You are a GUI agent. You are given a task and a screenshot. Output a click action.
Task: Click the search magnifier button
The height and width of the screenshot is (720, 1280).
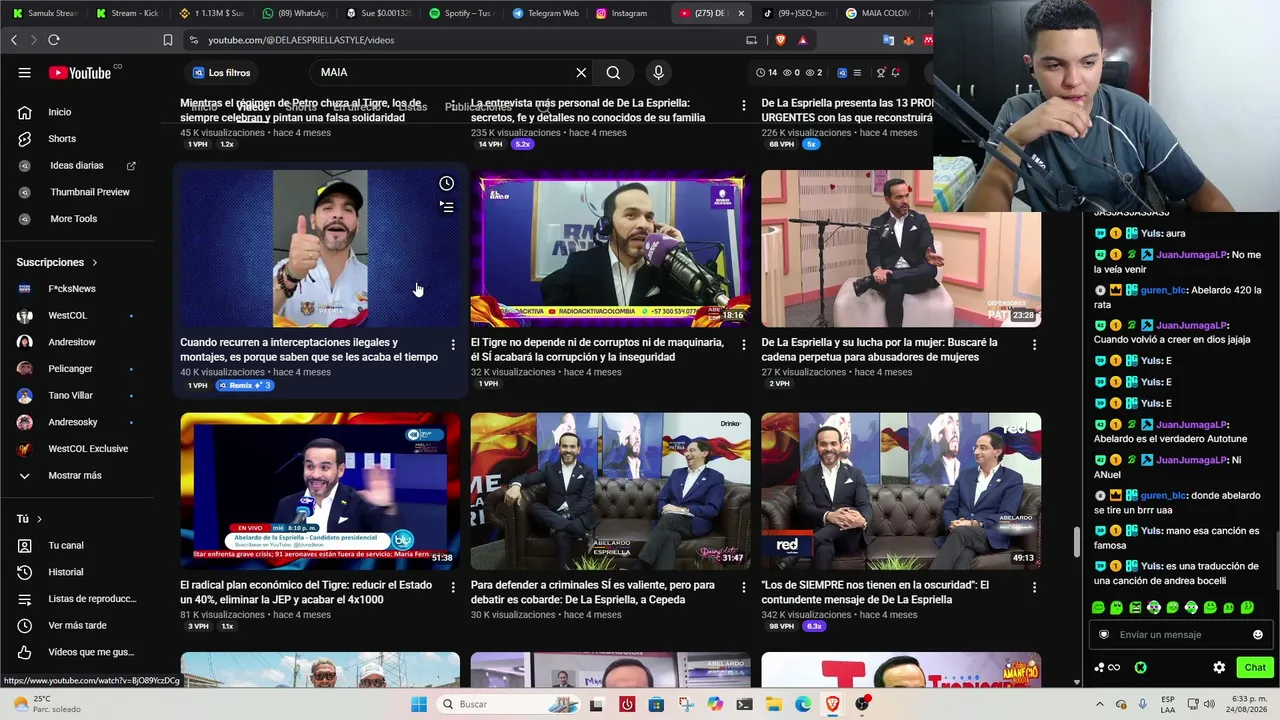tap(613, 72)
